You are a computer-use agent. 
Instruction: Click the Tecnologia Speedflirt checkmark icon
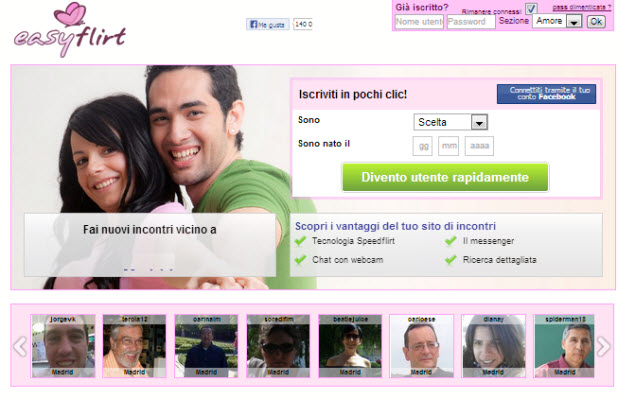(301, 241)
